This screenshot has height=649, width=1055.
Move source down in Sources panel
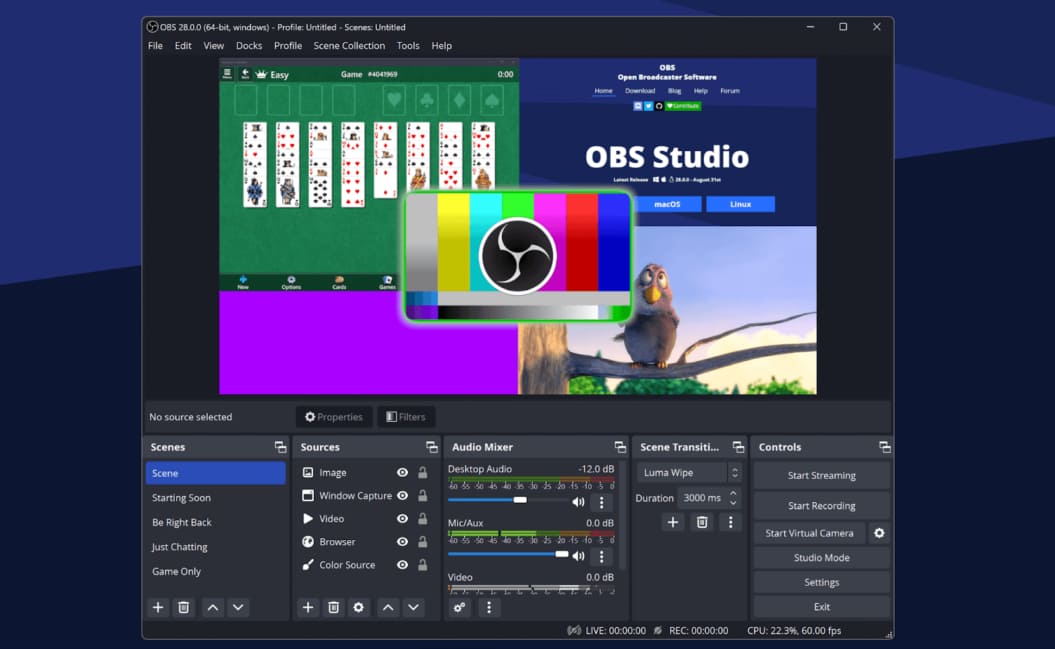pyautogui.click(x=413, y=607)
